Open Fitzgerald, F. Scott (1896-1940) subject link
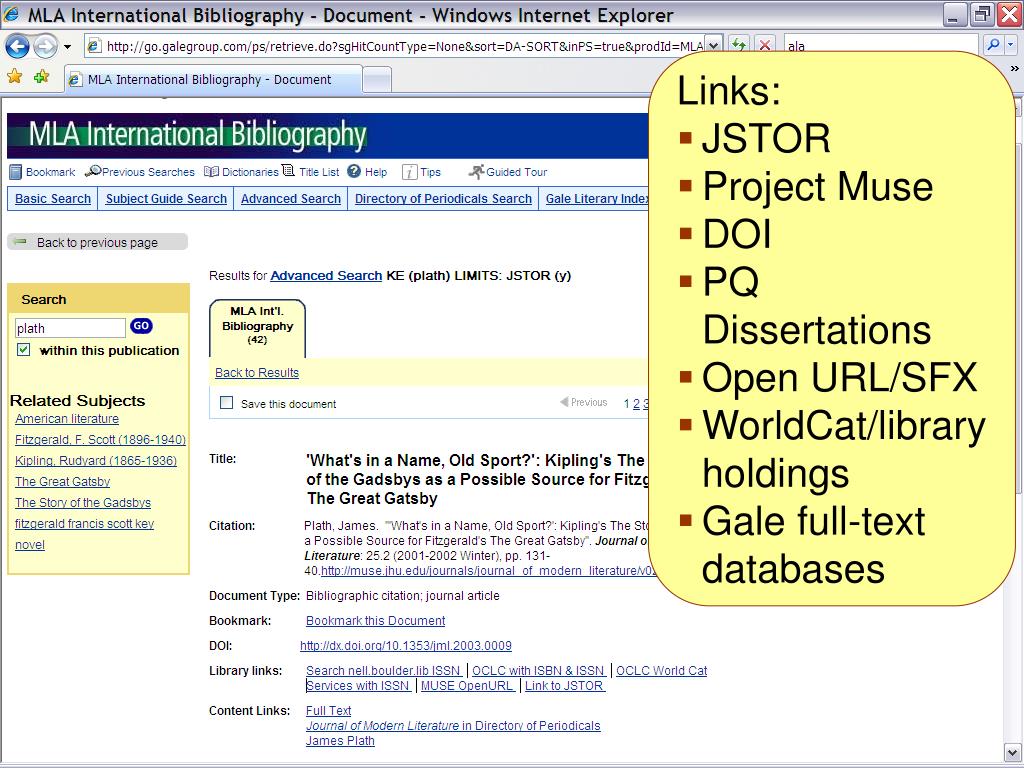The width and height of the screenshot is (1024, 768). click(x=100, y=440)
